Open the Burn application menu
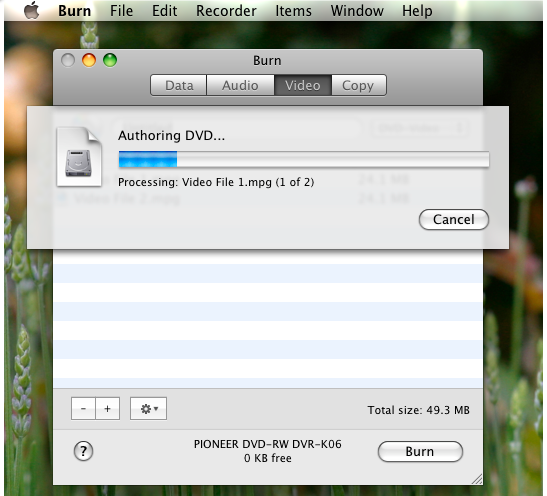The height and width of the screenshot is (496, 547). [x=74, y=11]
